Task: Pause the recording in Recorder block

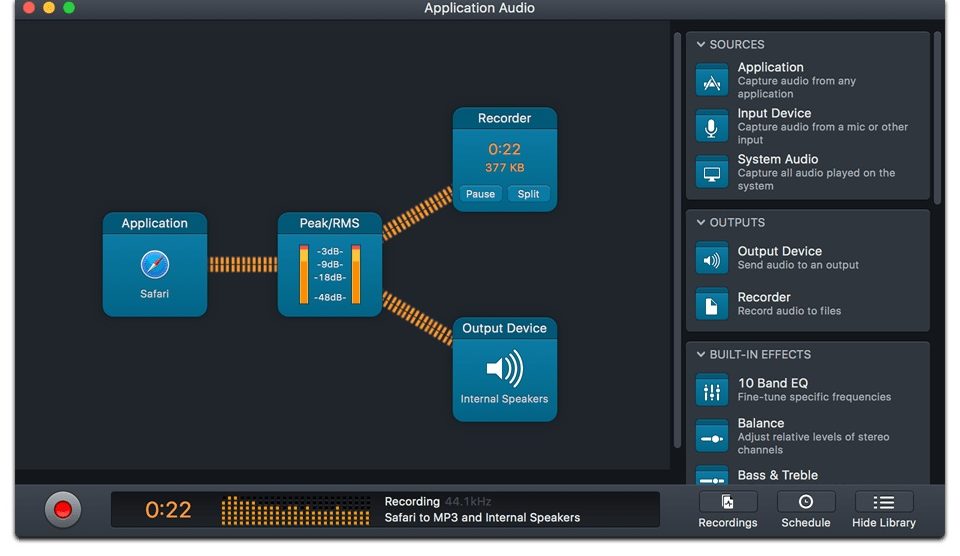Action: click(x=480, y=194)
